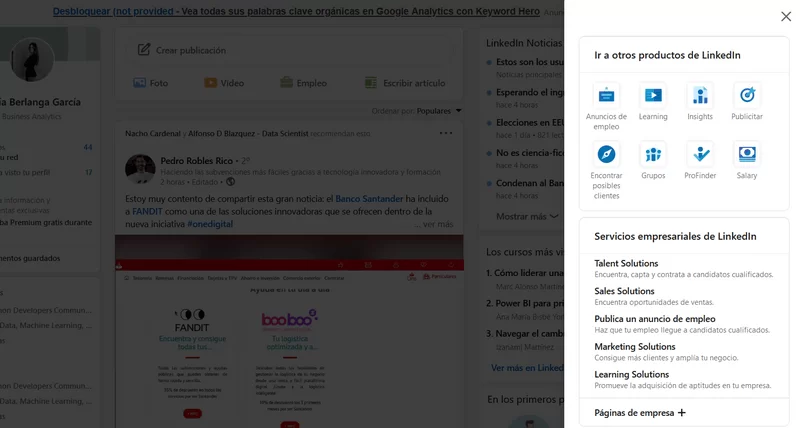The height and width of the screenshot is (428, 800).
Task: Close the LinkedIn products panel
Action: [786, 16]
